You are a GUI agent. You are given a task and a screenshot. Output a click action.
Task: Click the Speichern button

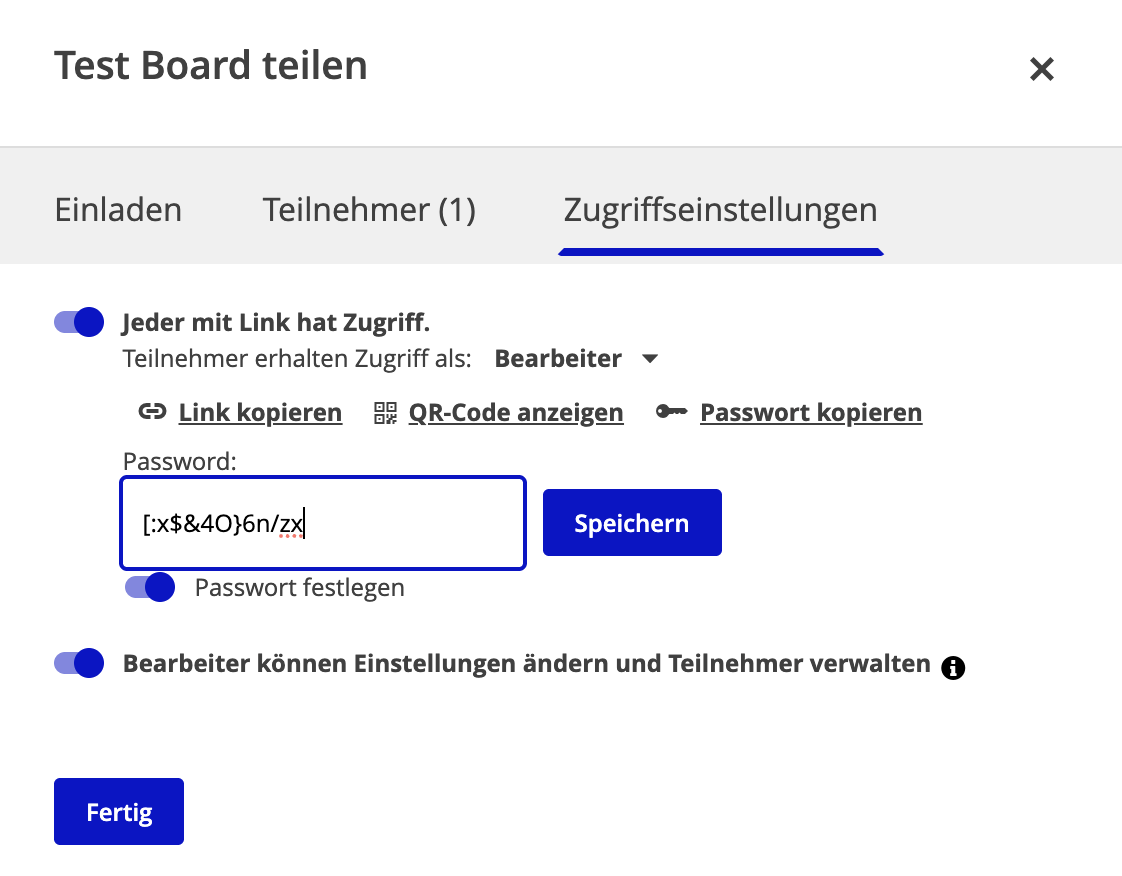[x=631, y=522]
